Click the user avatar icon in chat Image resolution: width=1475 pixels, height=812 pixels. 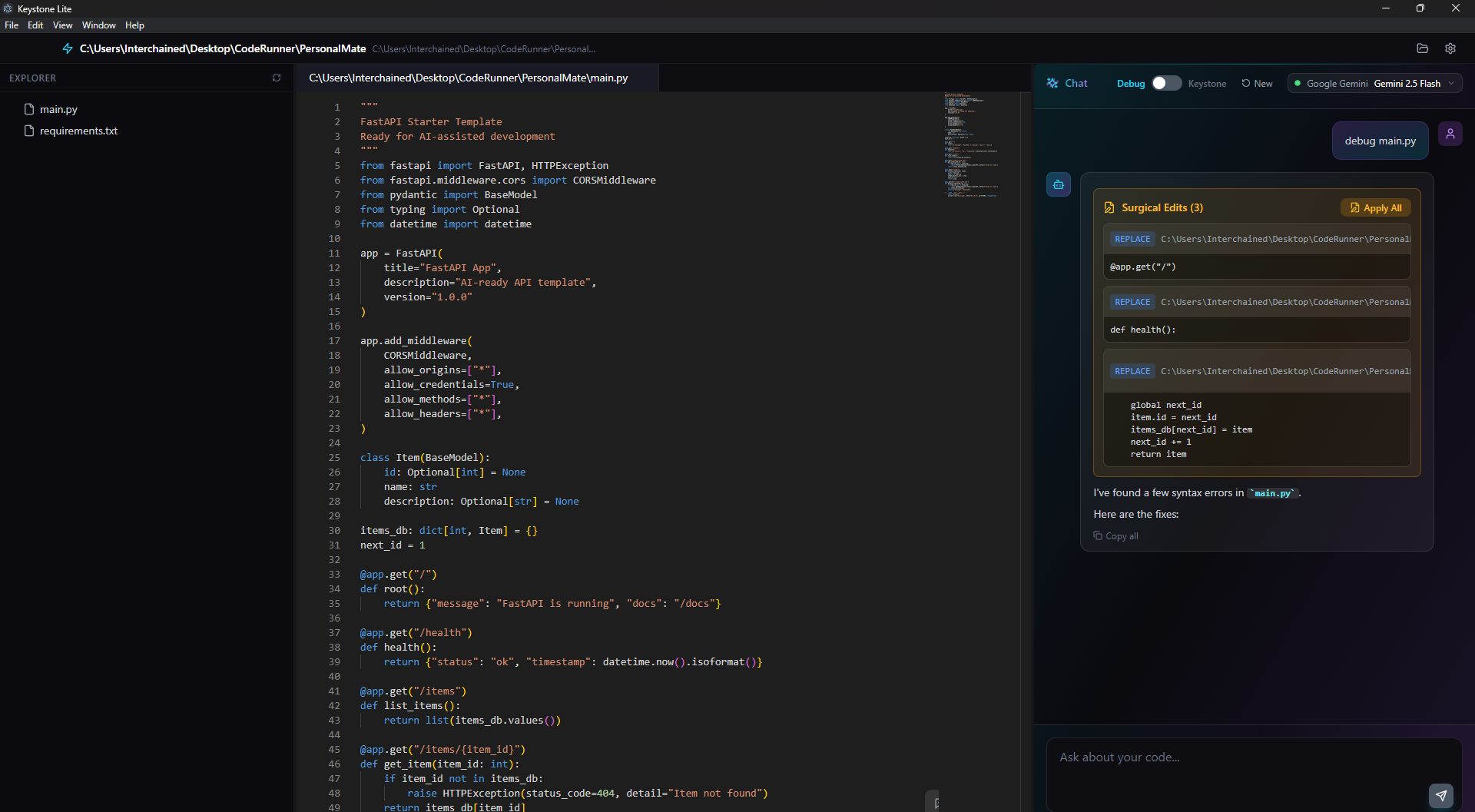[x=1450, y=134]
